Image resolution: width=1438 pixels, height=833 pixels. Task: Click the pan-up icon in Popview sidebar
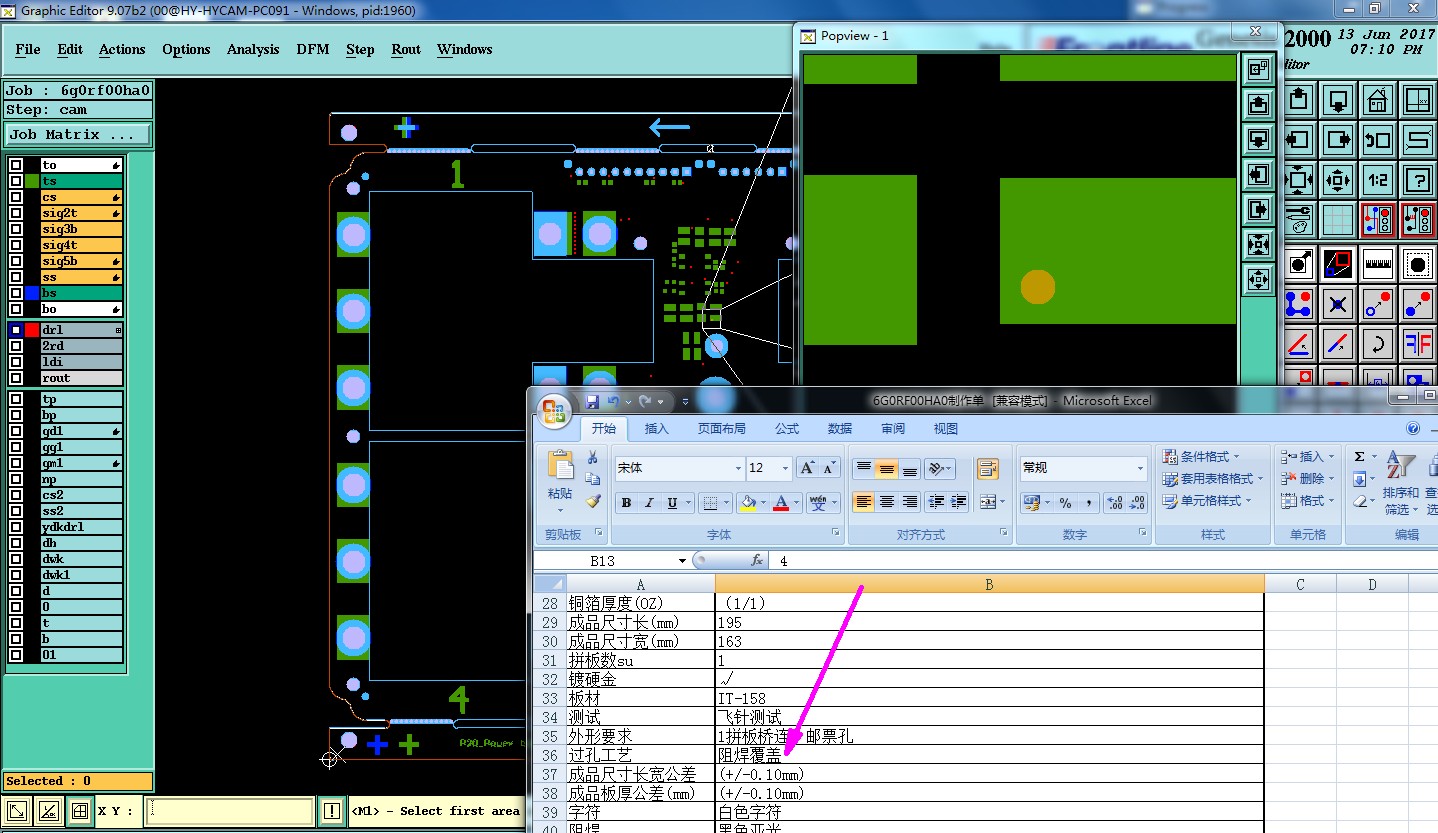click(1259, 103)
